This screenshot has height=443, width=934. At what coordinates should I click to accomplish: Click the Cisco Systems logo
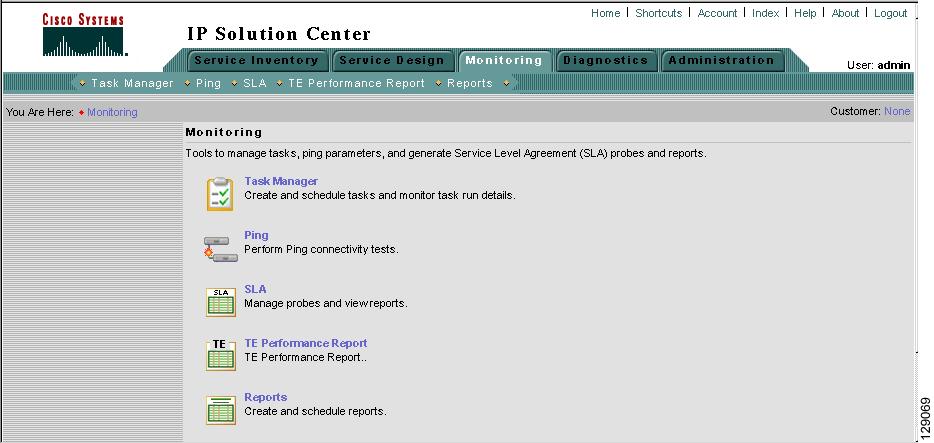[83, 36]
